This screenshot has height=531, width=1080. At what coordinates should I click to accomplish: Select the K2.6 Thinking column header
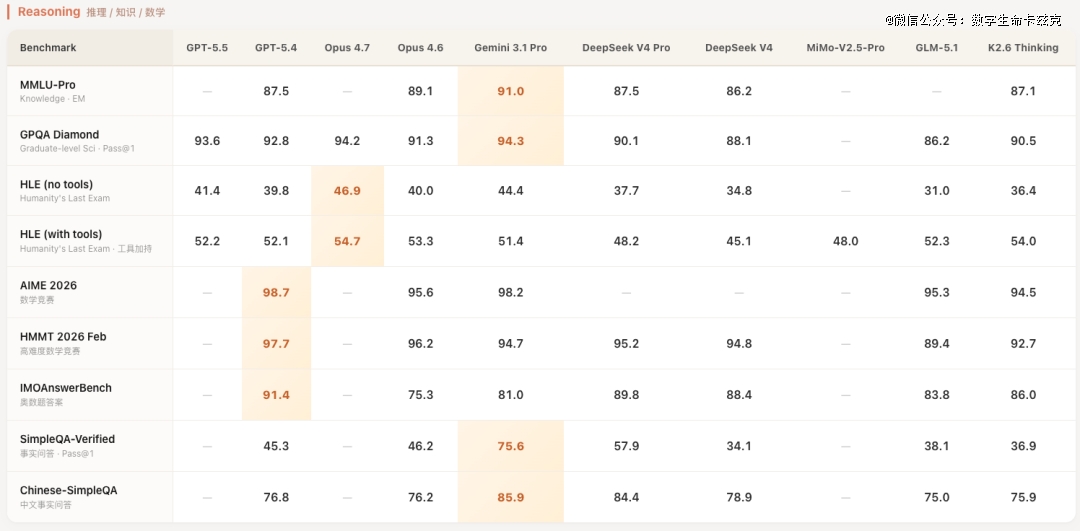[1023, 48]
